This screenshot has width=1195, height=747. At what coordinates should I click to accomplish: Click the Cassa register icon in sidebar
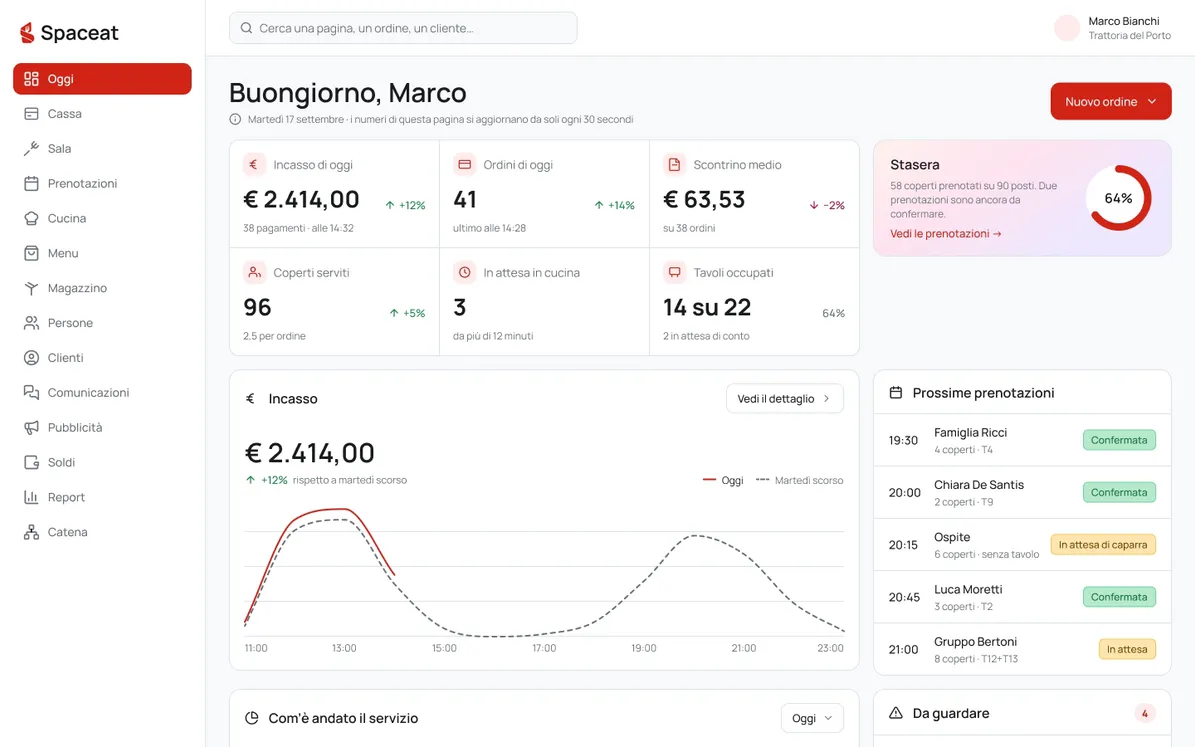31,114
